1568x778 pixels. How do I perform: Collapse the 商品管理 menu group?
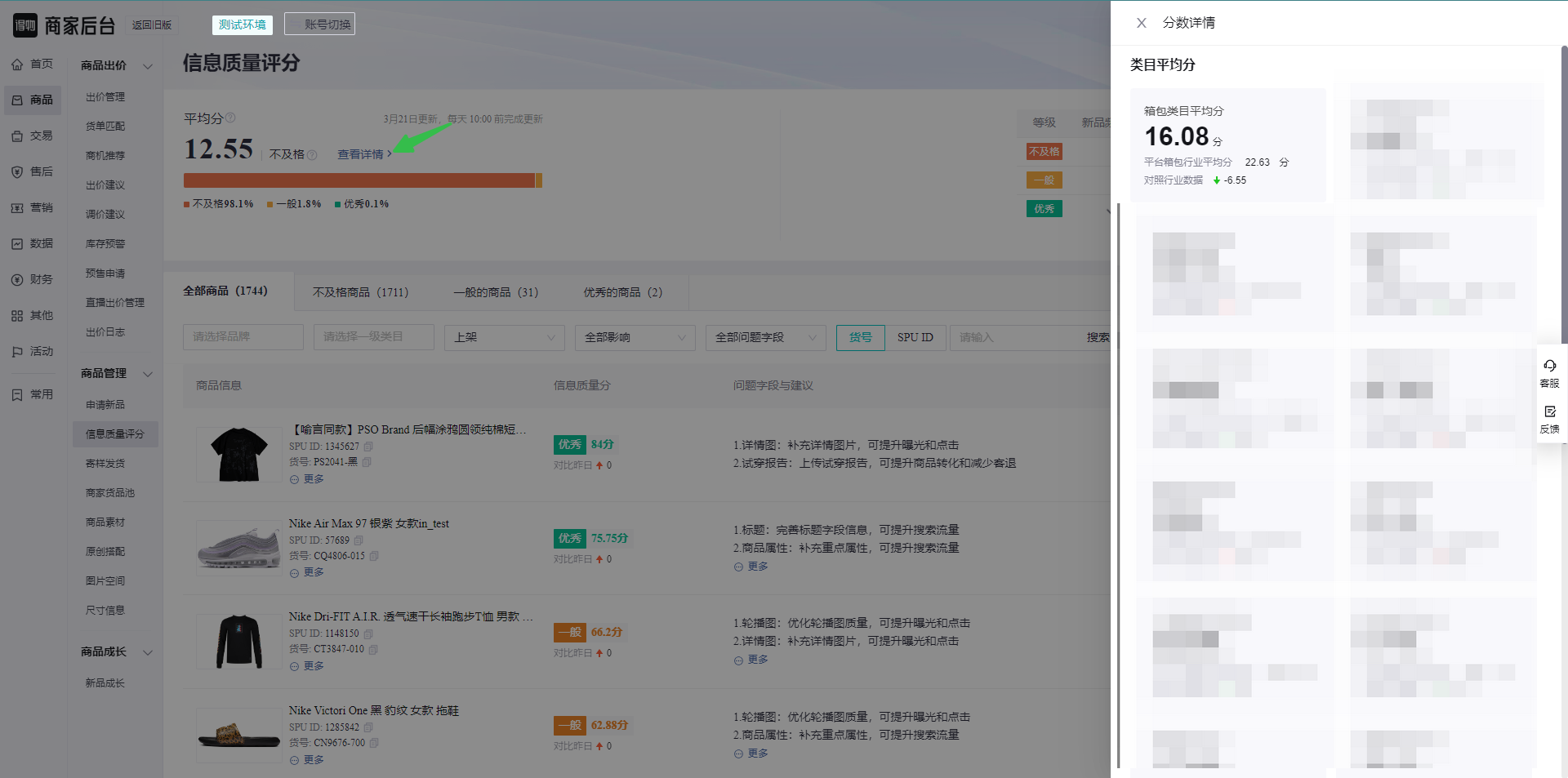[148, 374]
